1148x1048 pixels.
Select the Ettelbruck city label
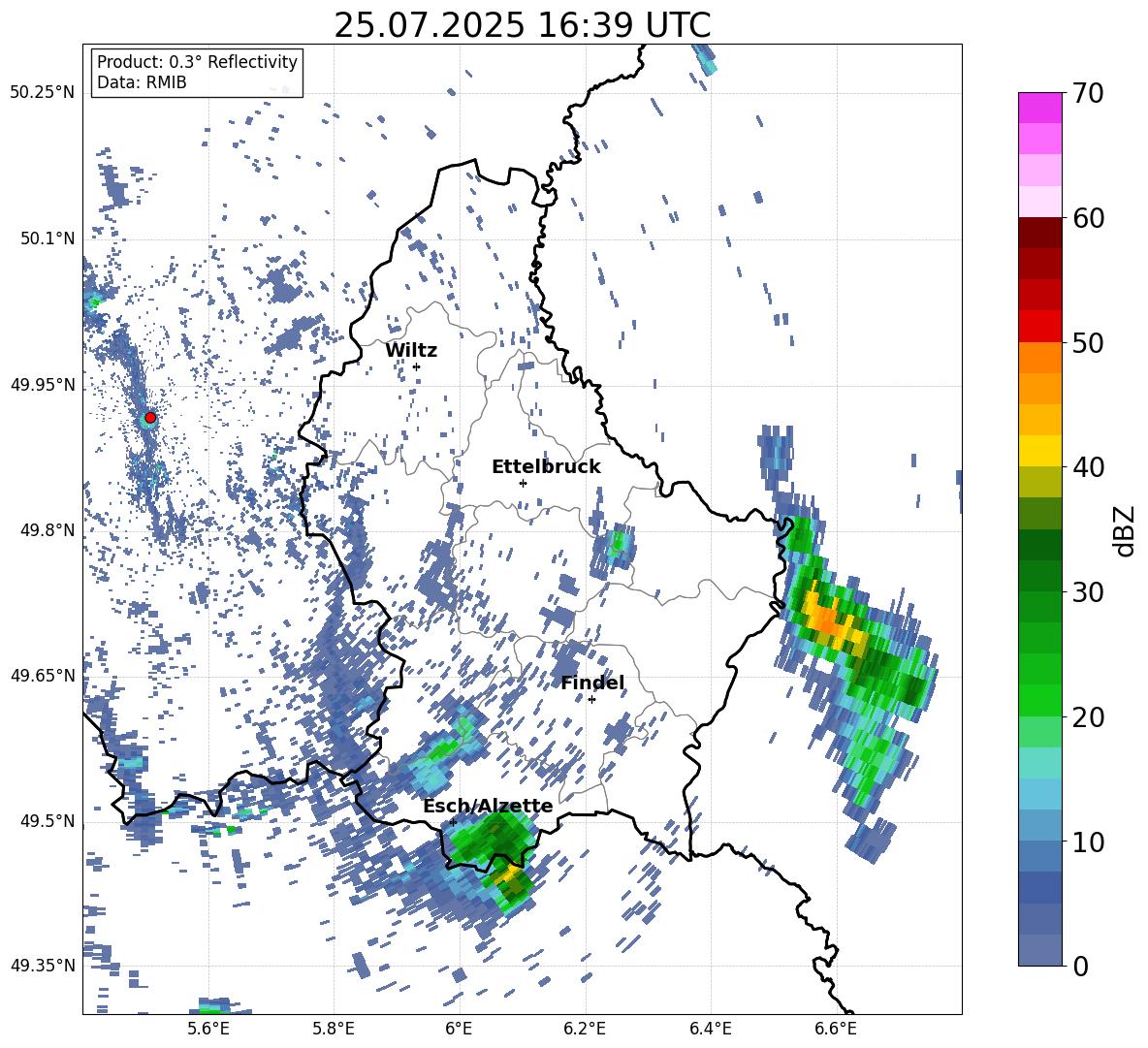(x=546, y=467)
